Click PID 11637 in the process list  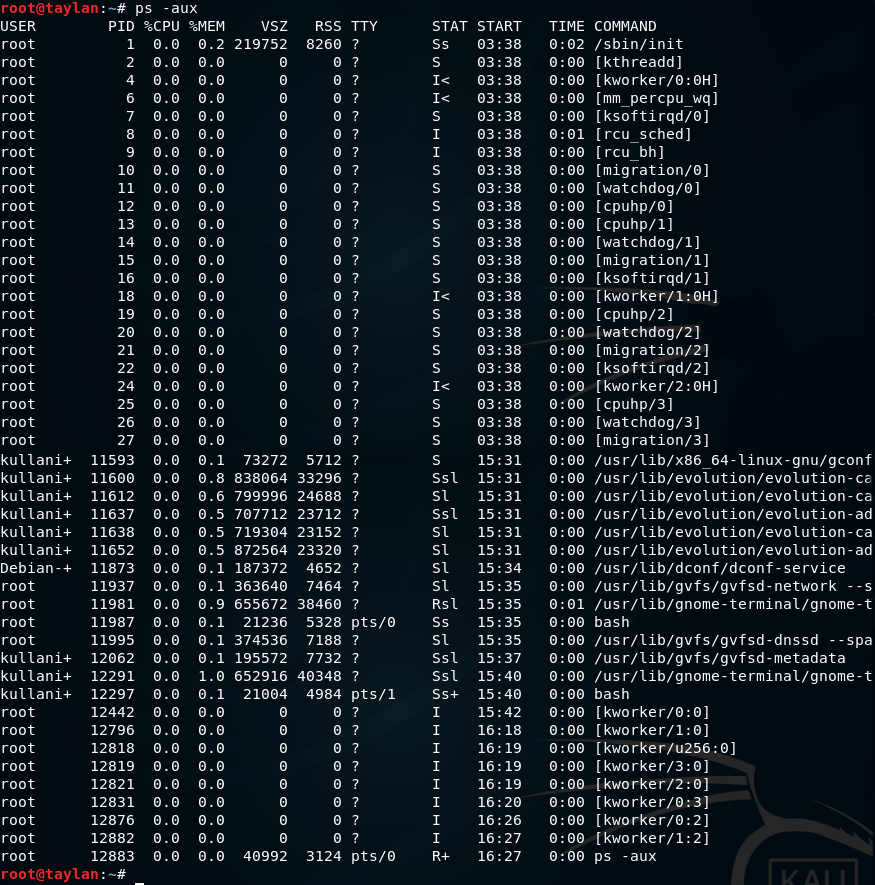[x=112, y=515]
